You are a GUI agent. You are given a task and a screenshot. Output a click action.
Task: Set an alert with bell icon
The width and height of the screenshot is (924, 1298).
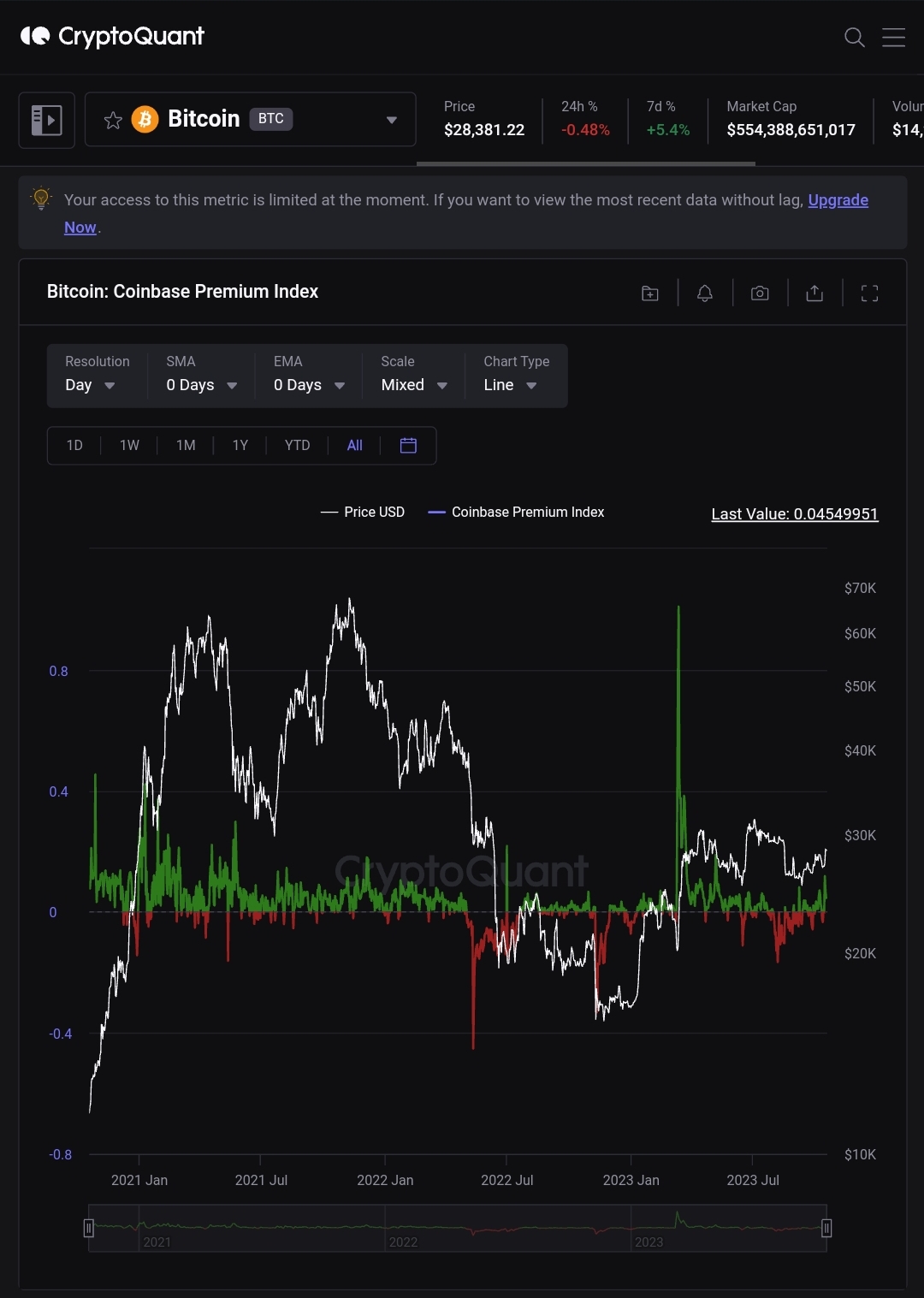pyautogui.click(x=705, y=293)
